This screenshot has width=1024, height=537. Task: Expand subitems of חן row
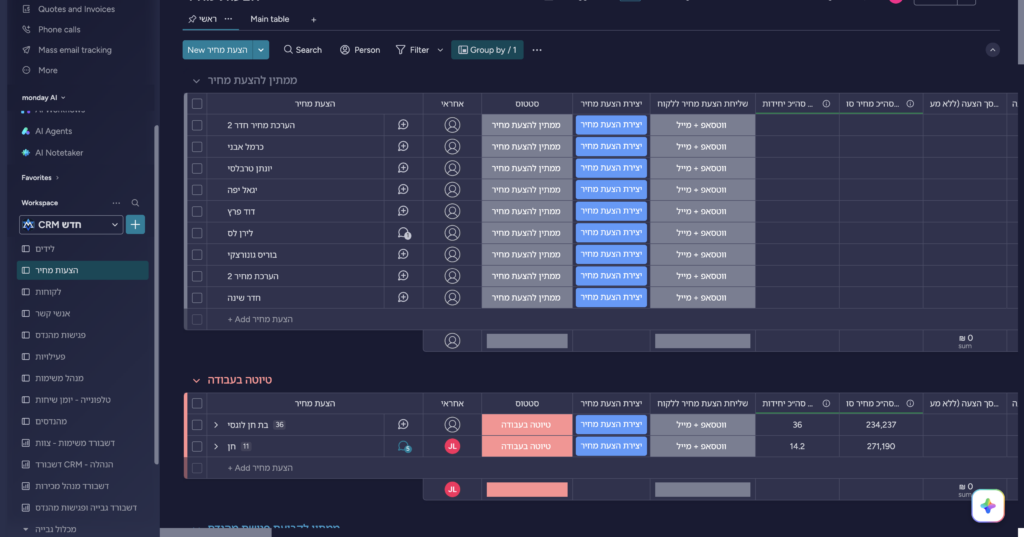216,446
